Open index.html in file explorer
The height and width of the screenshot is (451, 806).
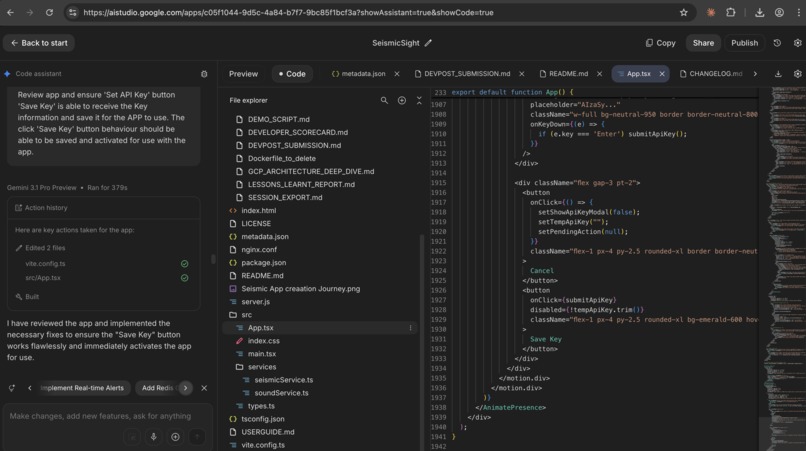259,210
